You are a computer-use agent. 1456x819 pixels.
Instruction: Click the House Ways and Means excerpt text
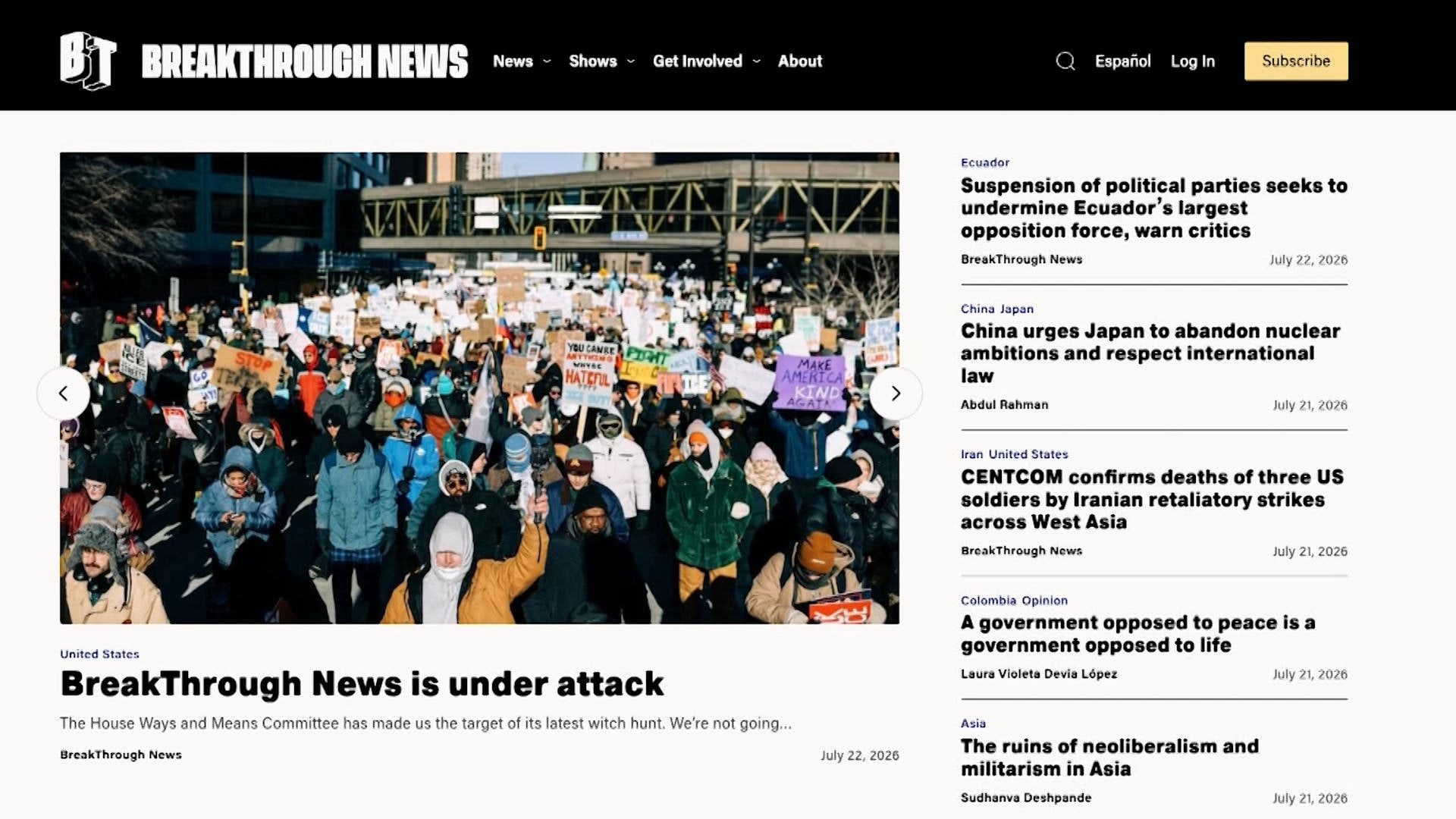425,723
